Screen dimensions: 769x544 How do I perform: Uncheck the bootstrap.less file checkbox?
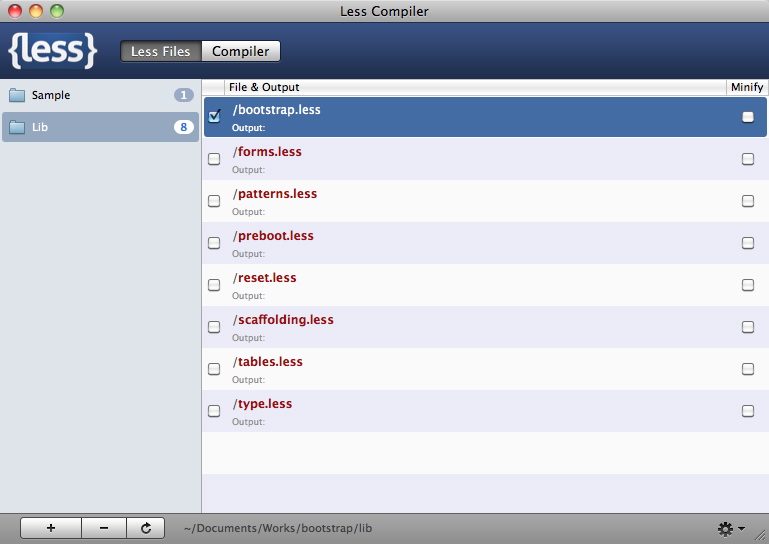[x=214, y=117]
